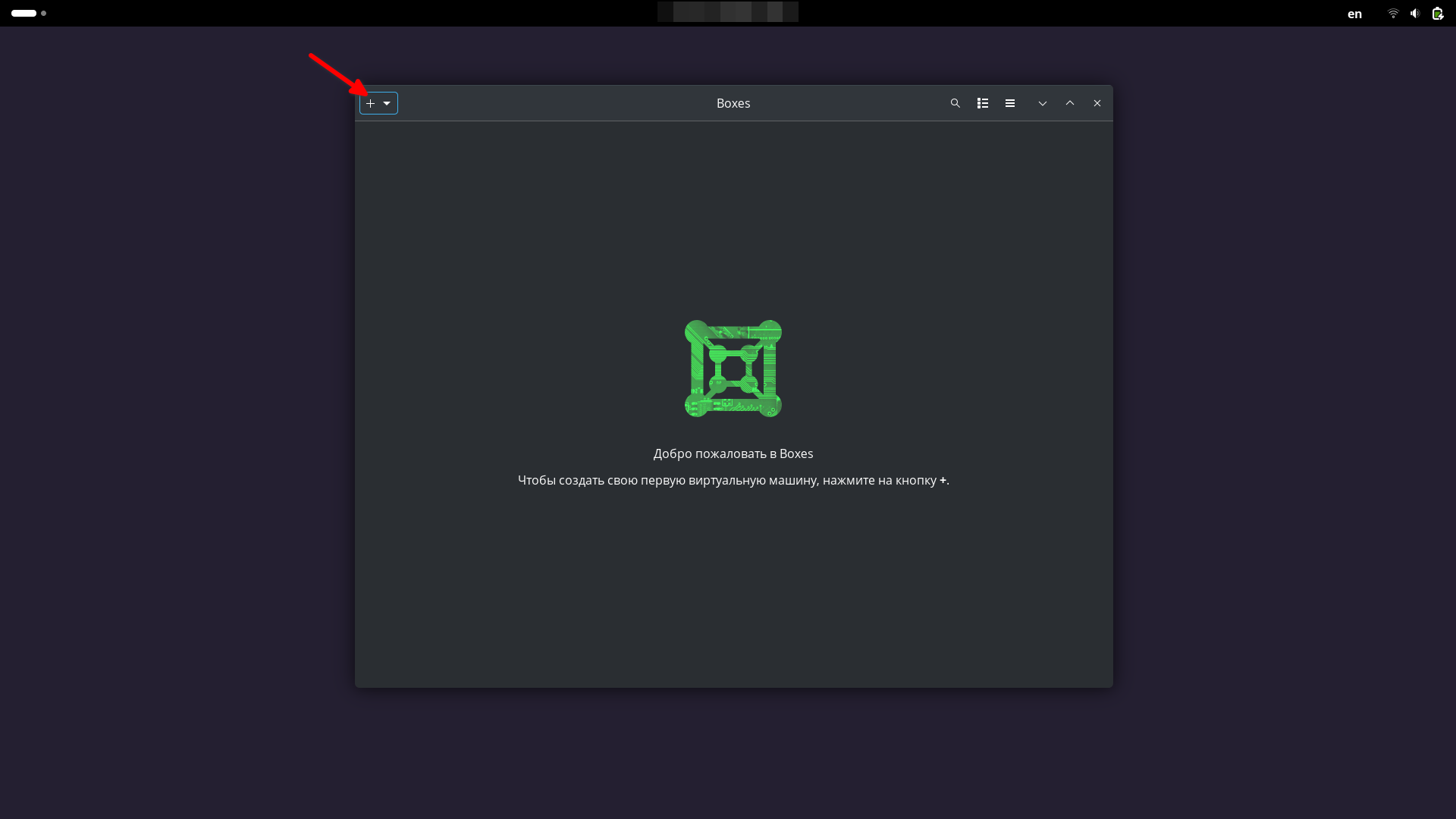This screenshot has height=819, width=1456.
Task: Open search in Boxes header
Action: coord(955,103)
